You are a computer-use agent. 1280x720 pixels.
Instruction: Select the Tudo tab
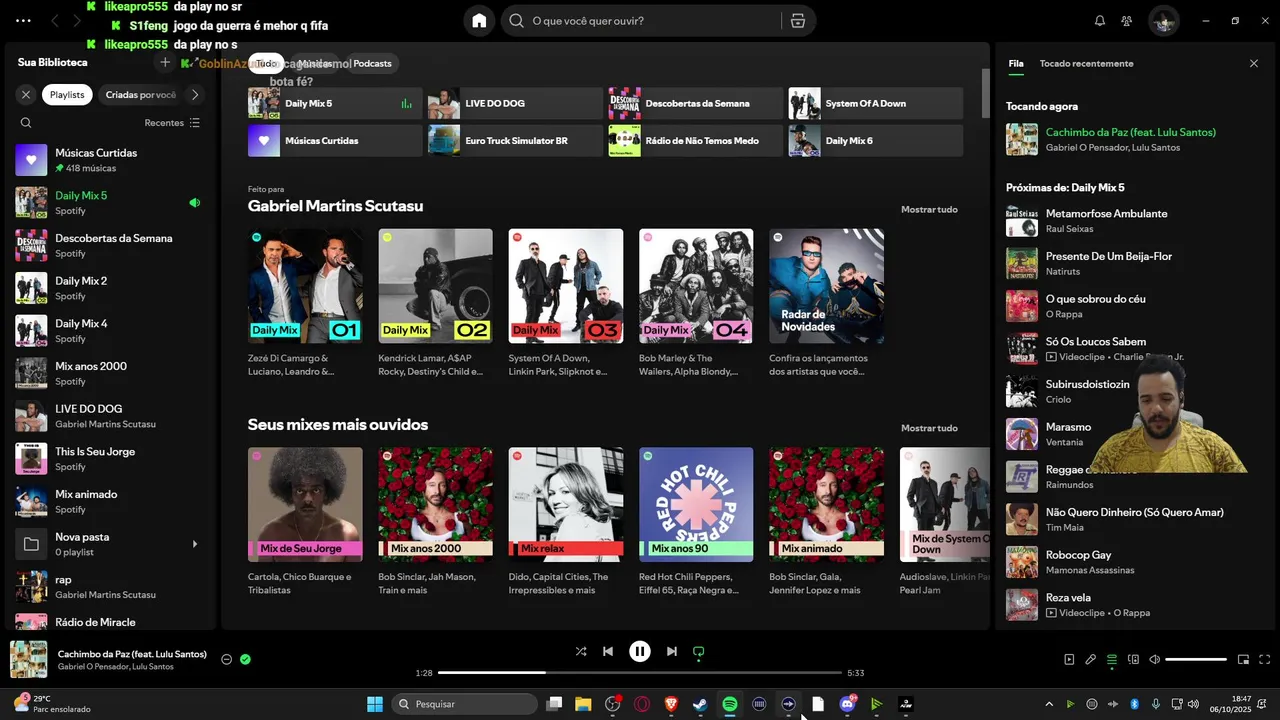(x=266, y=63)
